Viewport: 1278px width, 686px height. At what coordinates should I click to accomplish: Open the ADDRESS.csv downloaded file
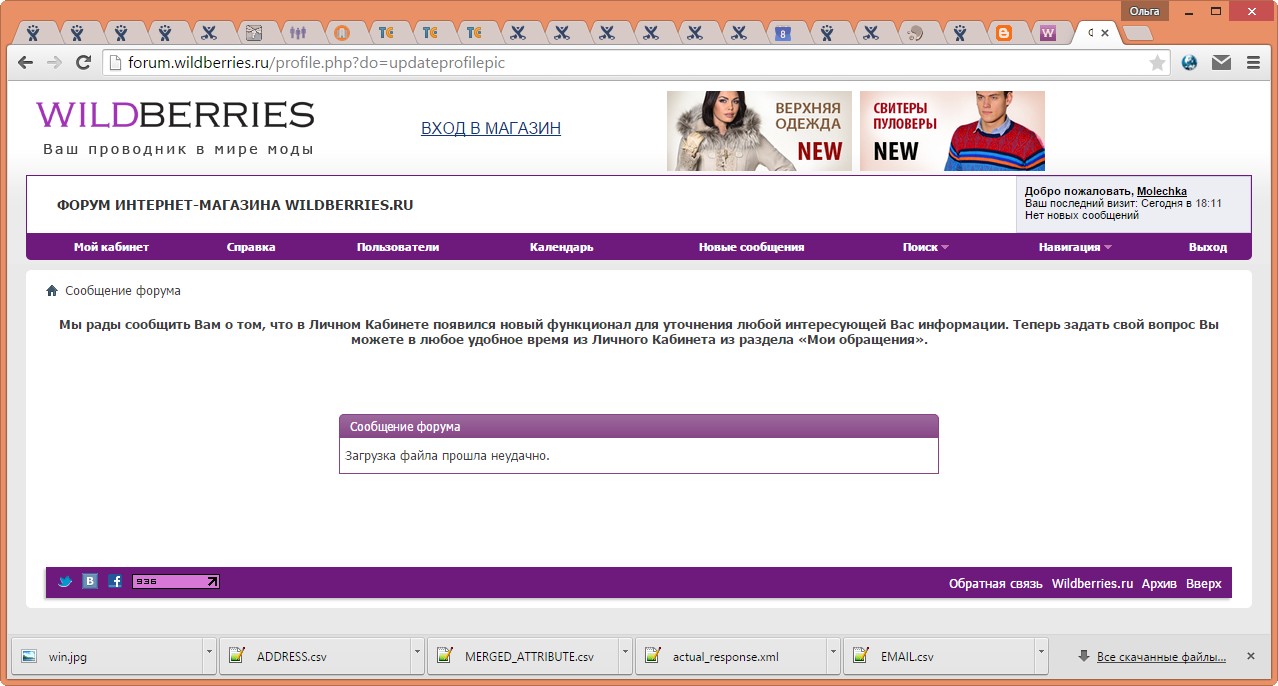click(x=315, y=657)
